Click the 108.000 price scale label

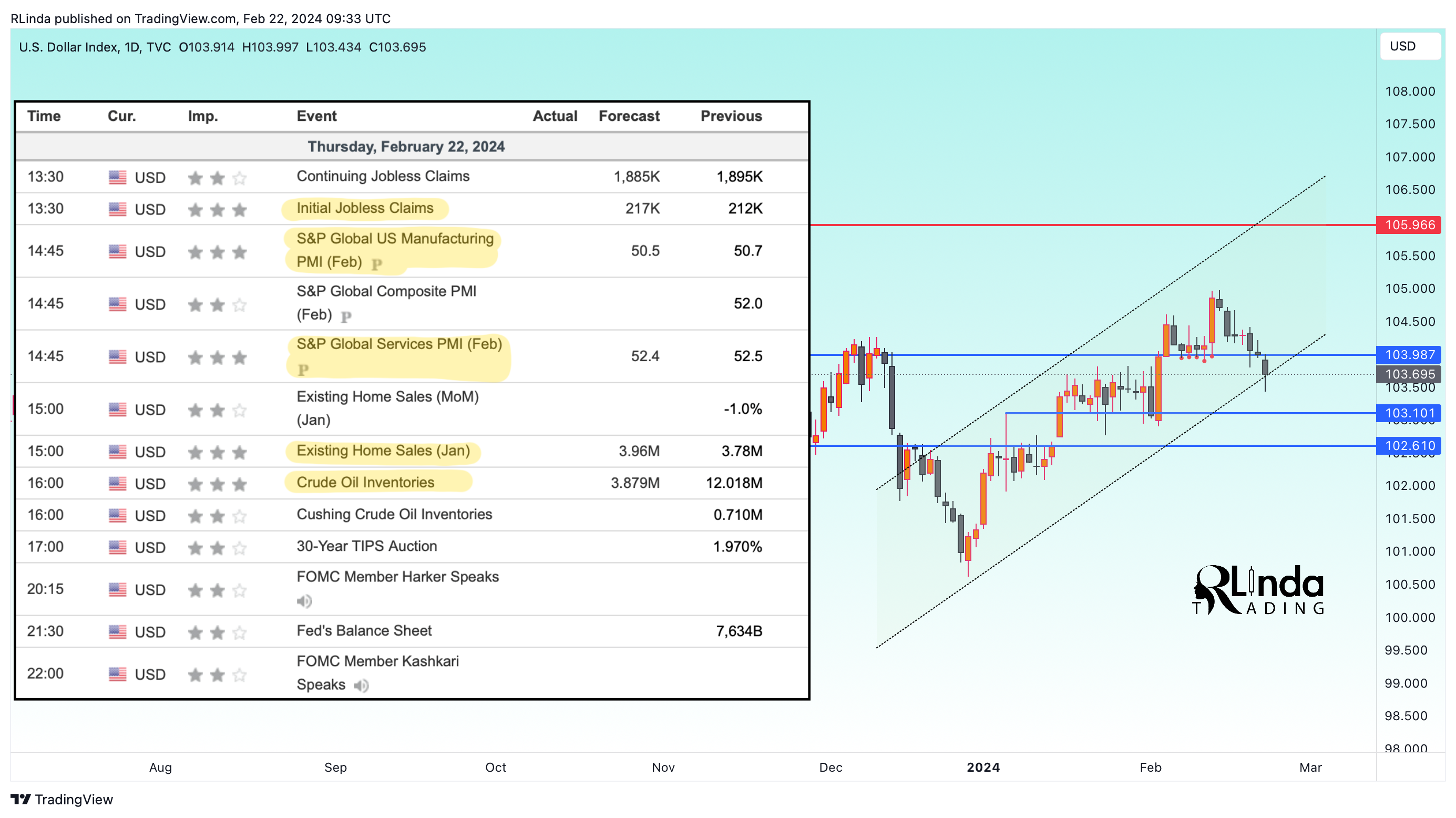[1410, 91]
